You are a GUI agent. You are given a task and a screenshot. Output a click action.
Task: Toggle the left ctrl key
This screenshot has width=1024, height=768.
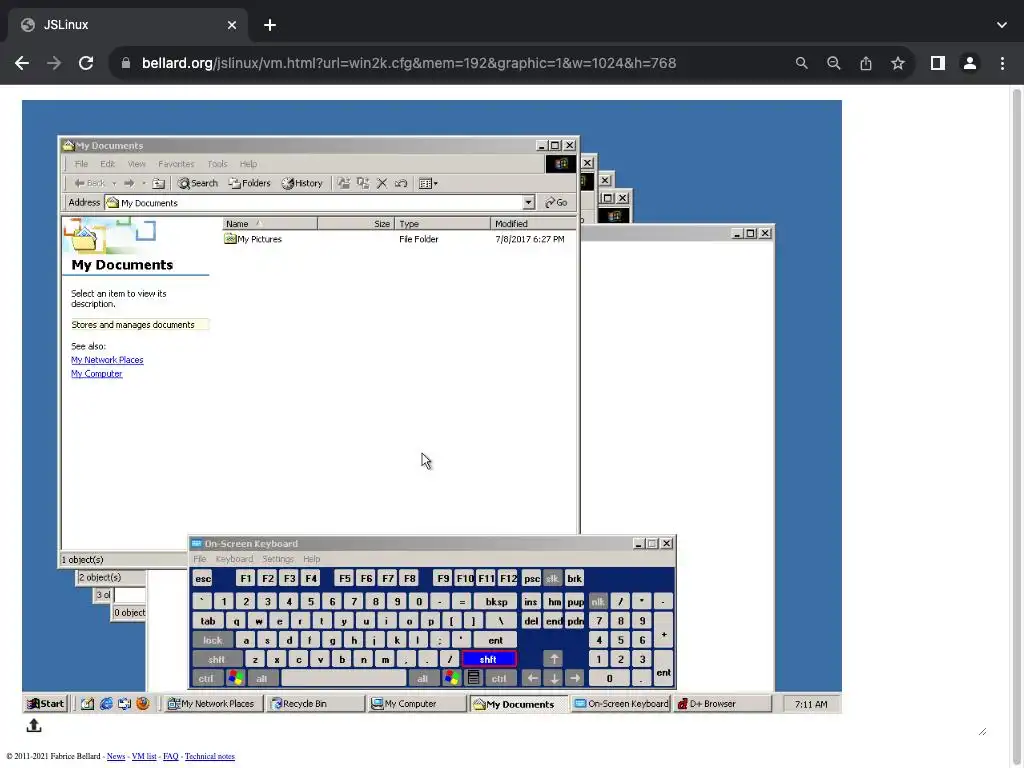point(206,679)
